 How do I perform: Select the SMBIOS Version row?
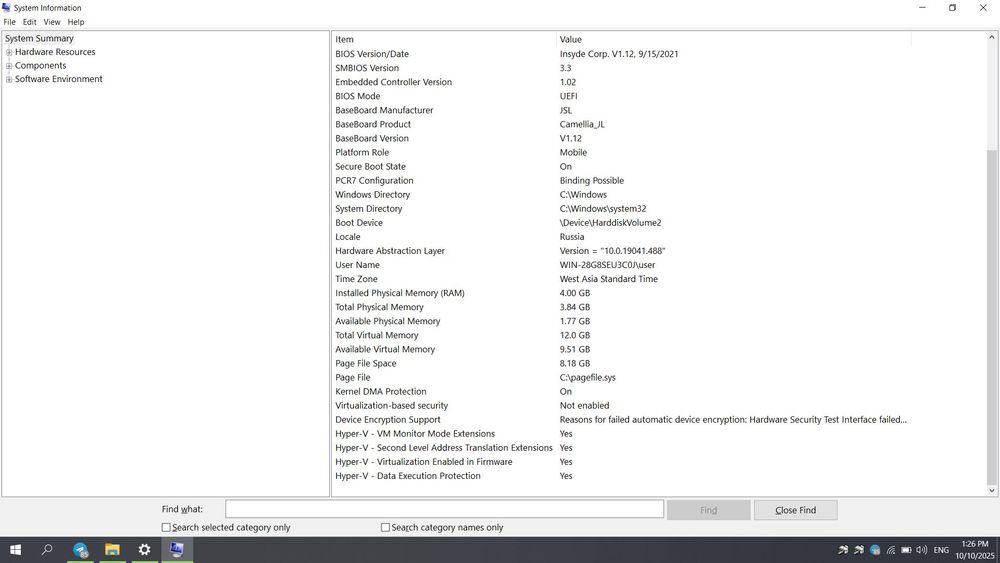(x=622, y=68)
